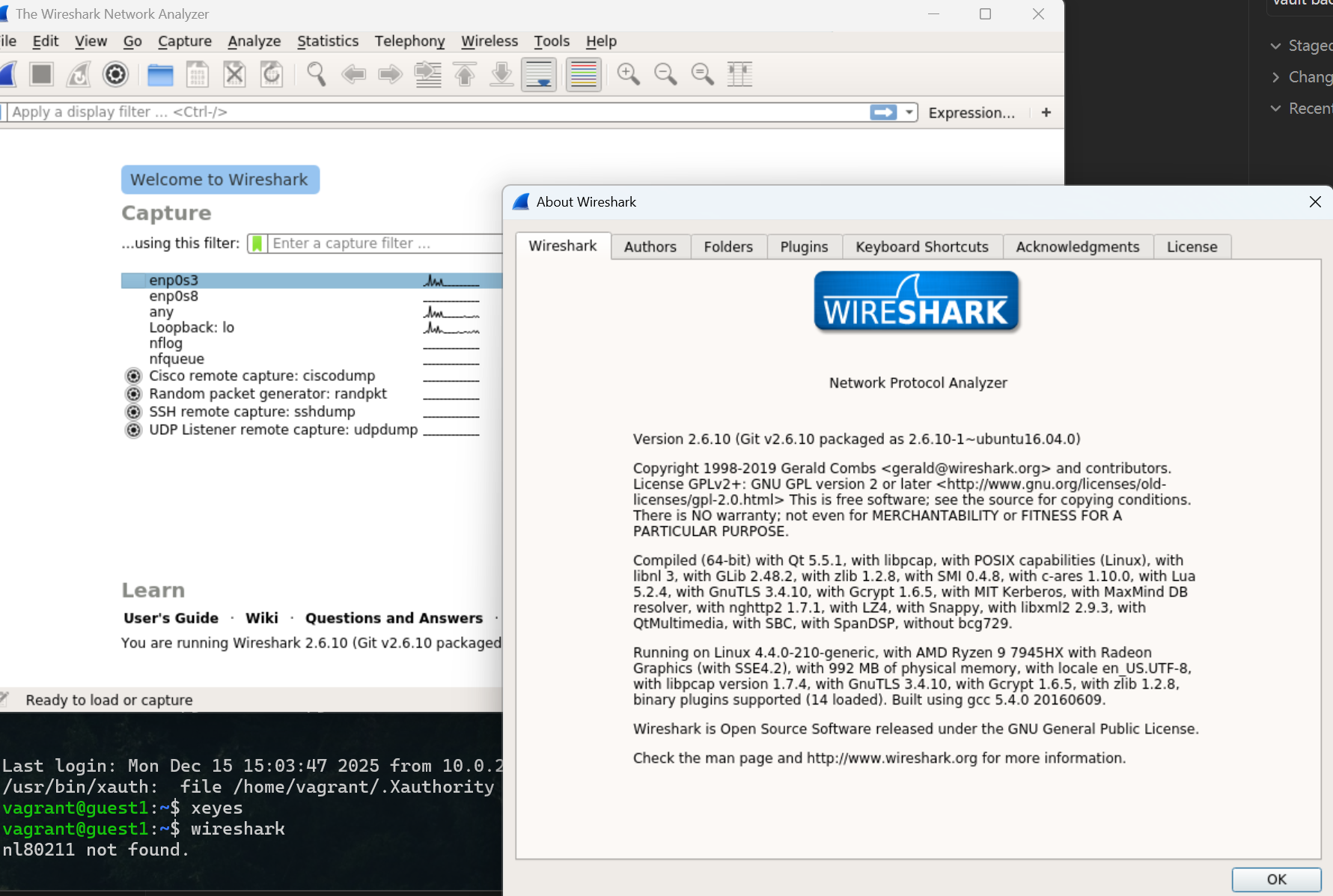This screenshot has width=1333, height=896.
Task: Click the resize columns icon
Action: tap(739, 74)
